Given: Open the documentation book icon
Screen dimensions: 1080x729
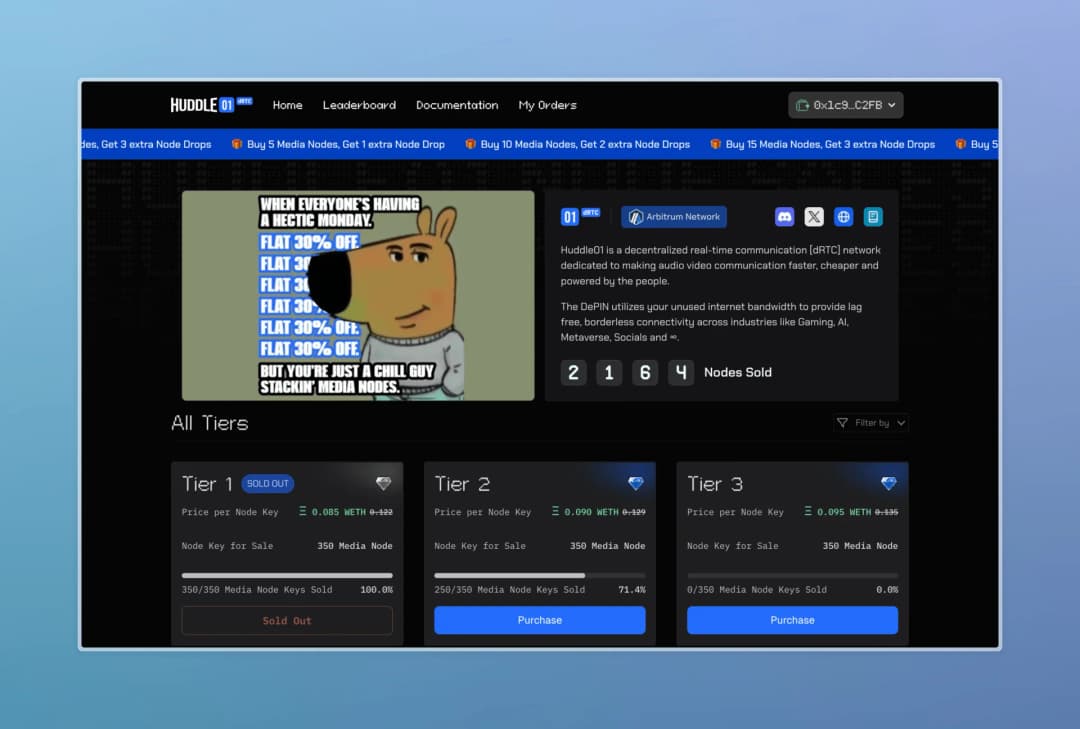Looking at the screenshot, I should click(873, 217).
